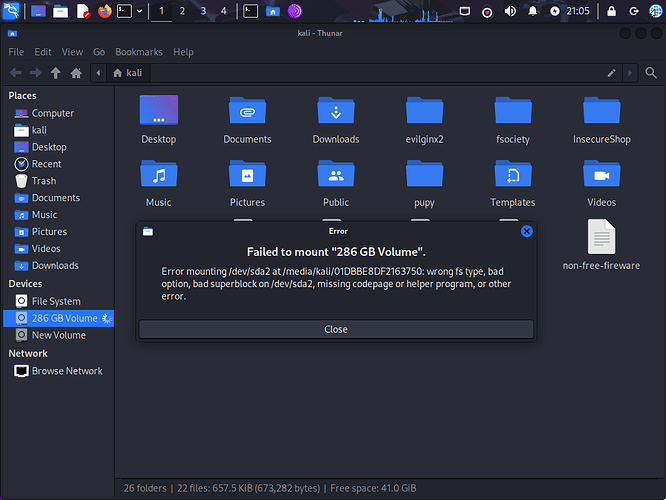The image size is (666, 500).
Task: Go to the home folder in the toolbar
Action: [x=76, y=73]
